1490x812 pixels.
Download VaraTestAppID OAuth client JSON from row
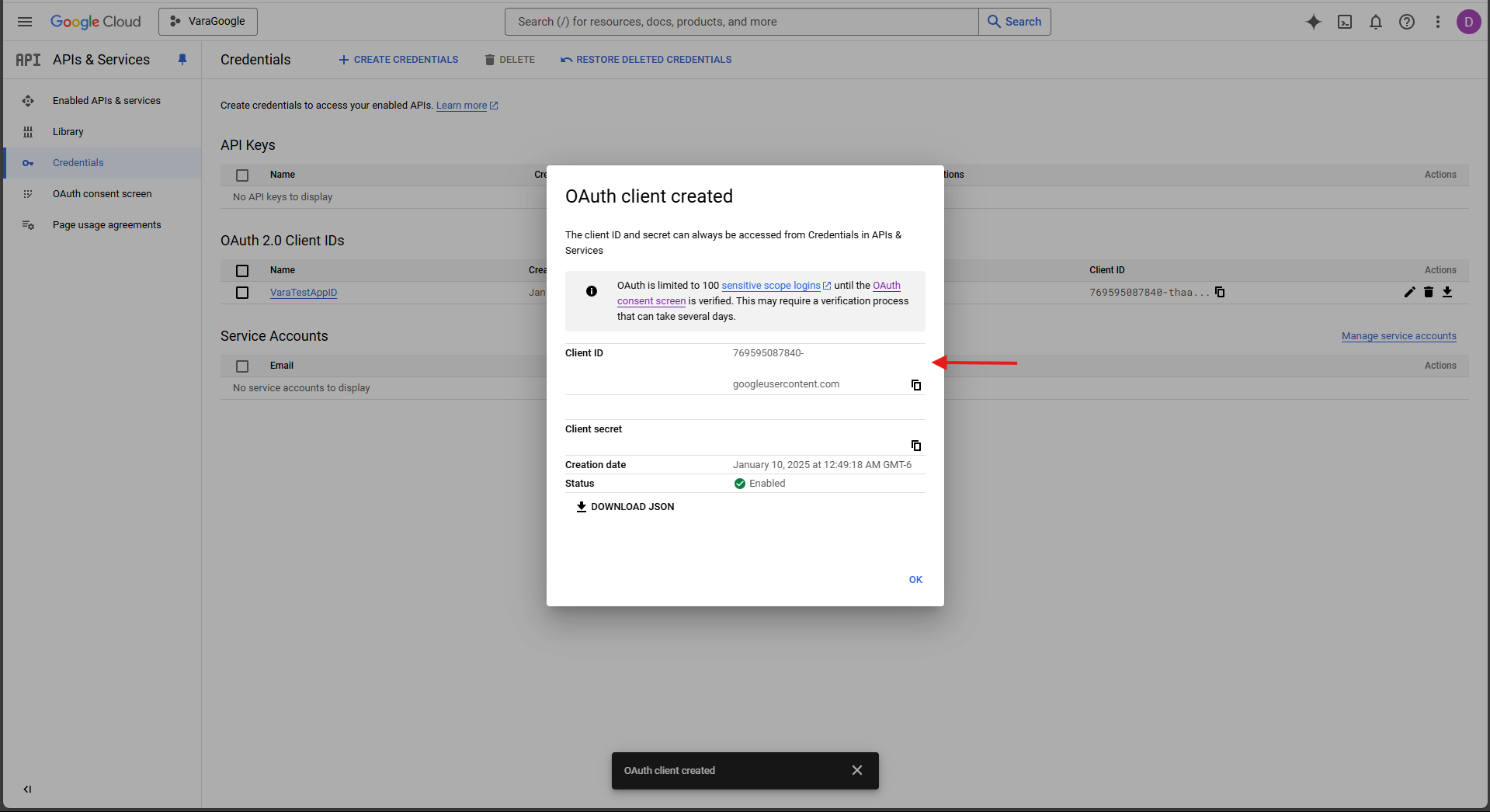click(1447, 292)
